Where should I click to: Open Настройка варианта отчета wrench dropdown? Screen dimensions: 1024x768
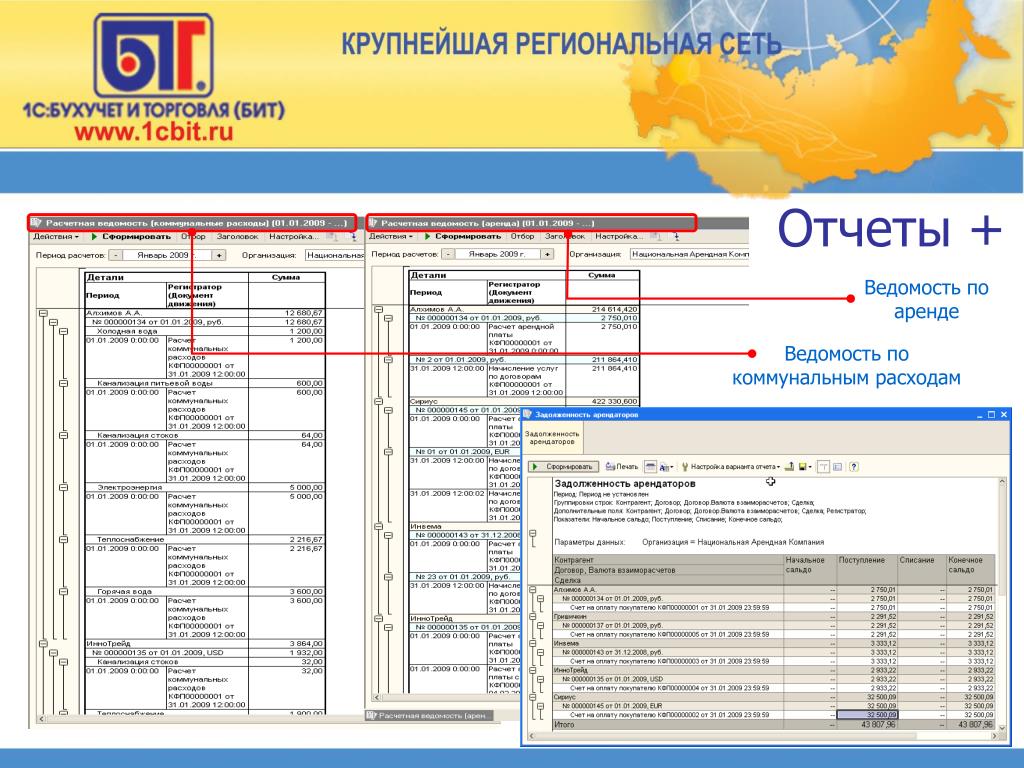[731, 467]
